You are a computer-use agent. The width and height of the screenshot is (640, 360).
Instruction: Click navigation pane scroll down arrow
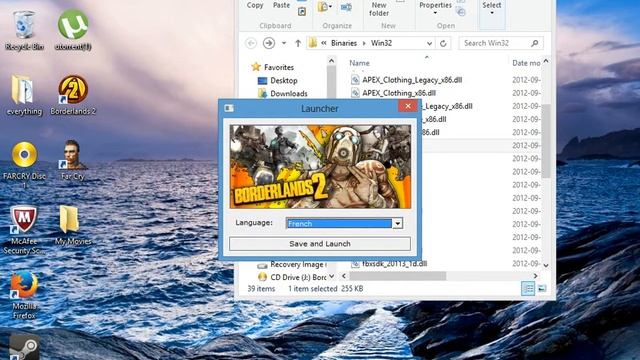tap(331, 276)
